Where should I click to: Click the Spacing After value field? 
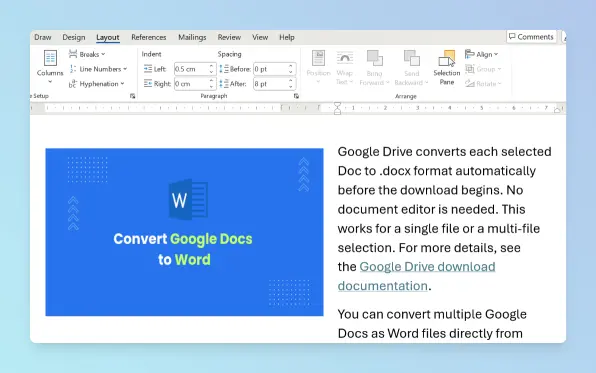point(270,84)
